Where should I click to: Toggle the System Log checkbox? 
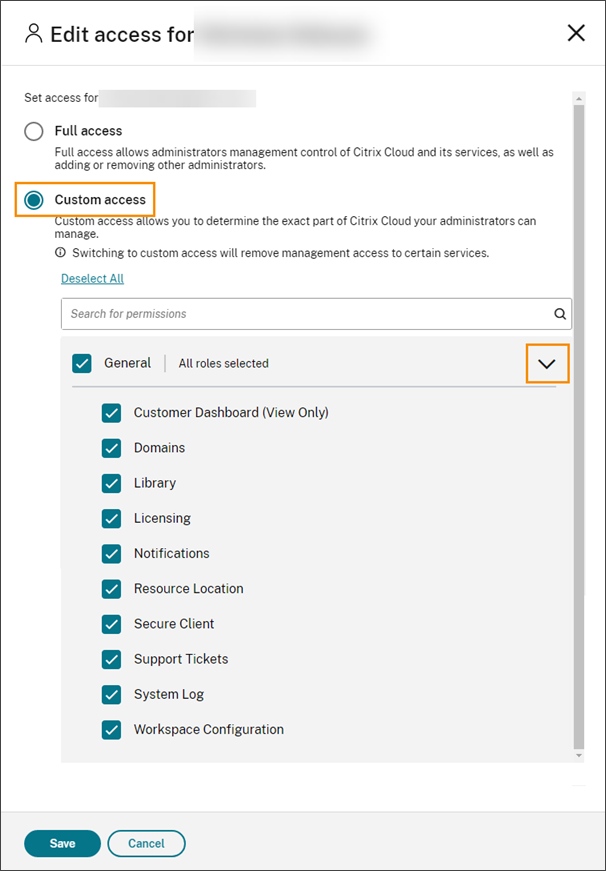(112, 694)
